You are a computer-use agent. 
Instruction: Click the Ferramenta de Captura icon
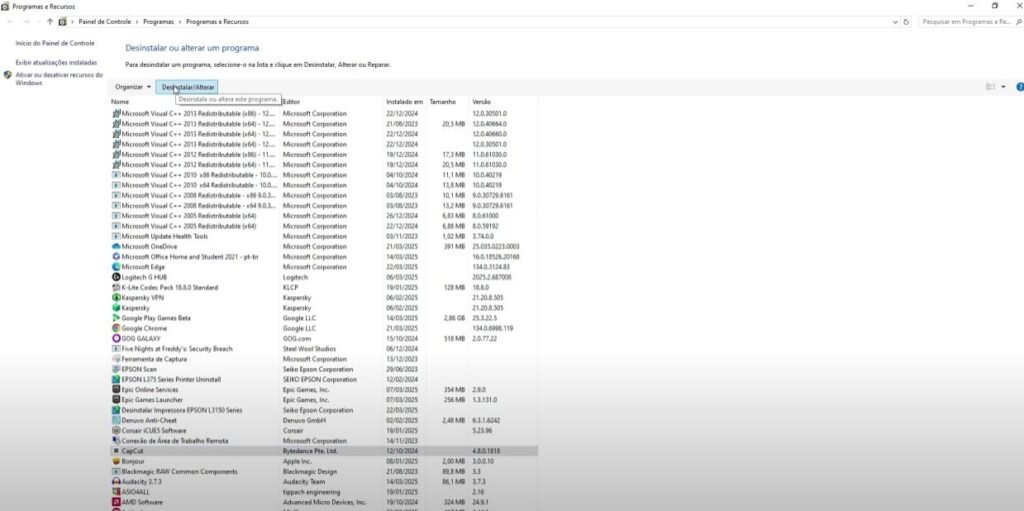pos(116,359)
